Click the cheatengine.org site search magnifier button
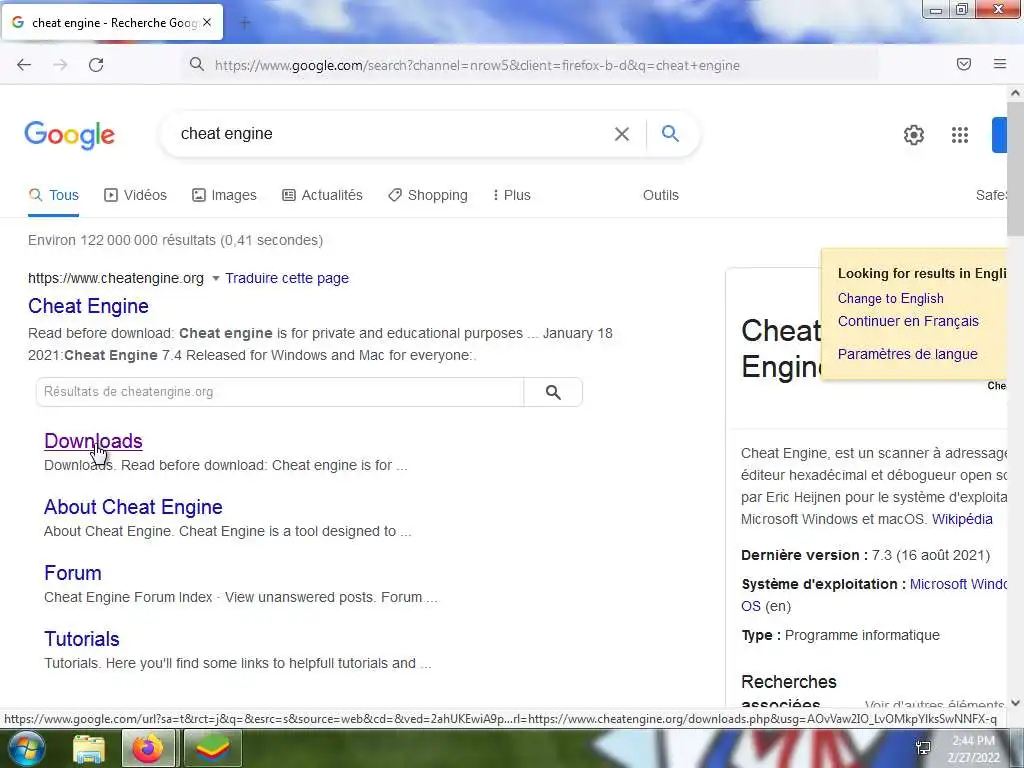1024x768 pixels. (553, 392)
